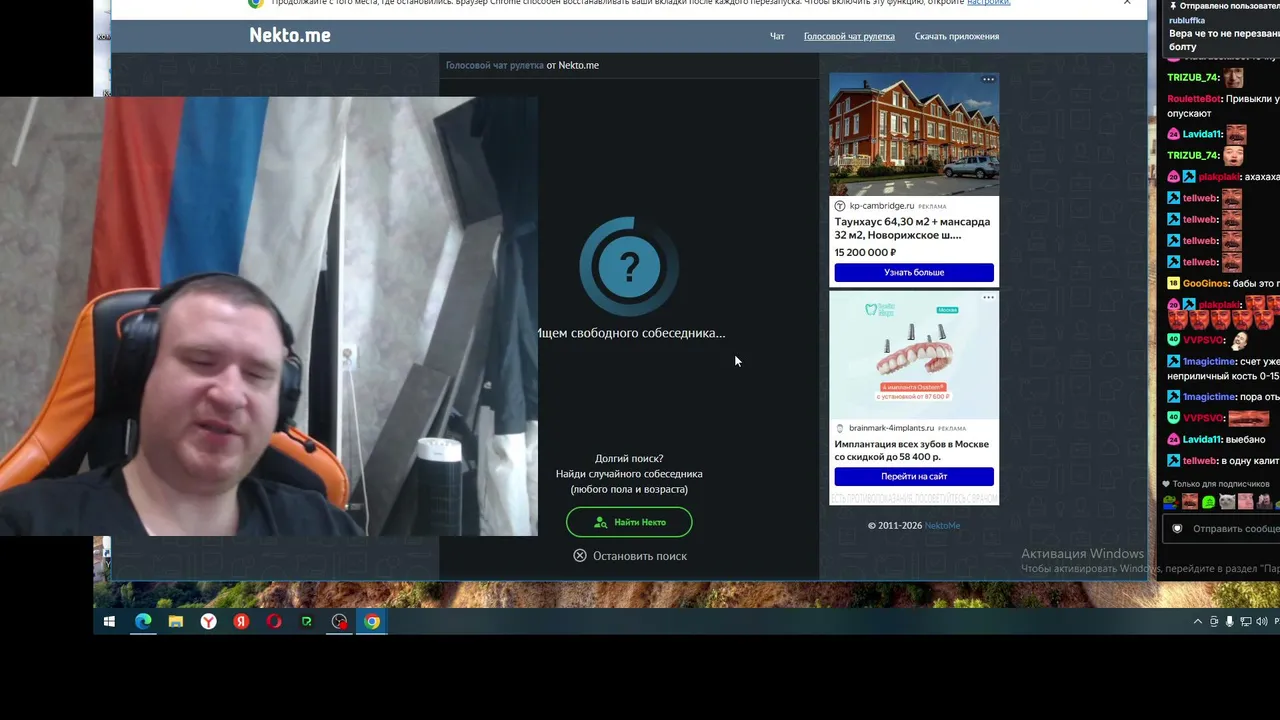Open Скачать приложения in navigation
Image resolution: width=1280 pixels, height=720 pixels.
coord(957,37)
